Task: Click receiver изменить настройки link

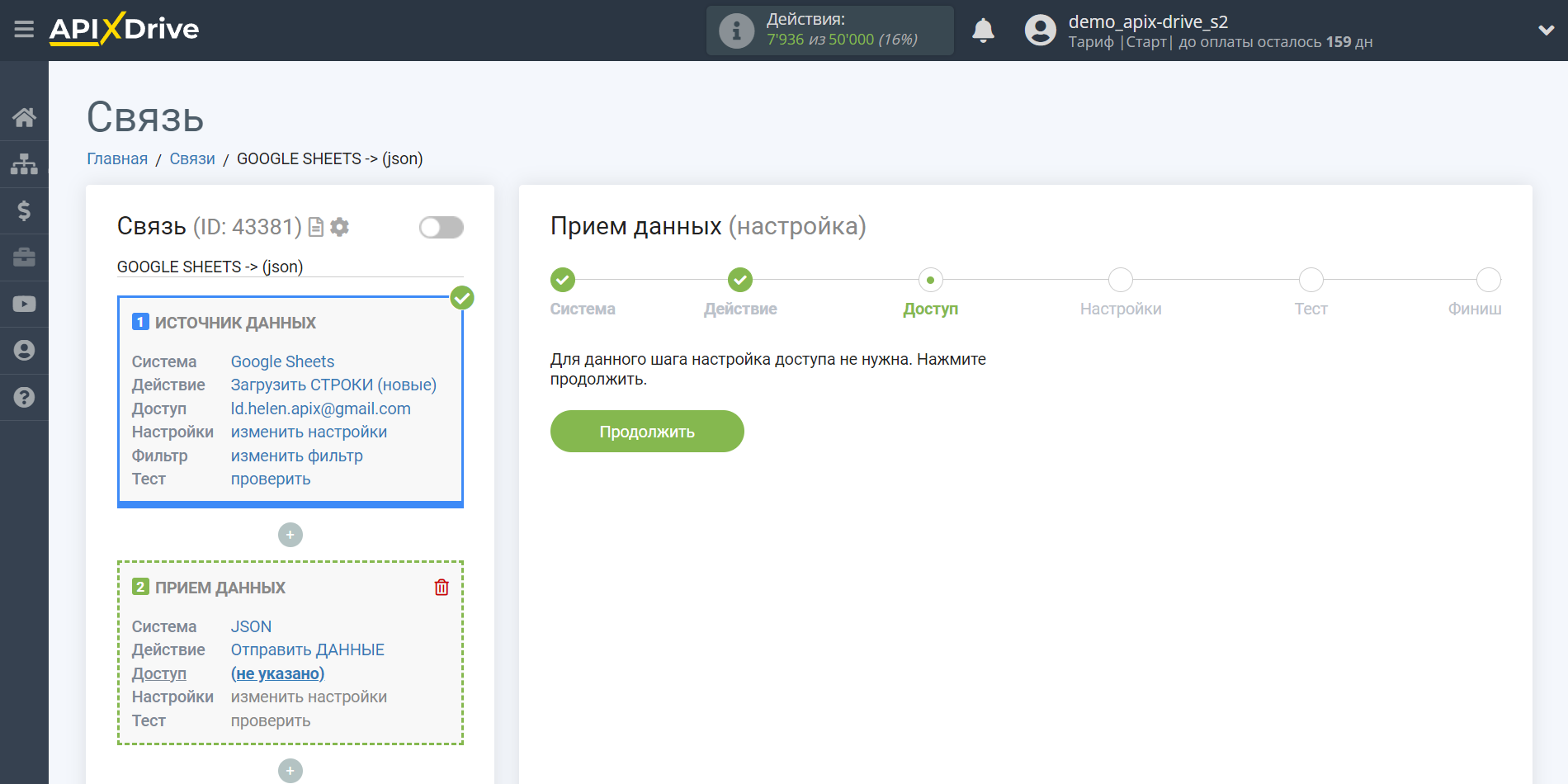Action: [x=309, y=697]
